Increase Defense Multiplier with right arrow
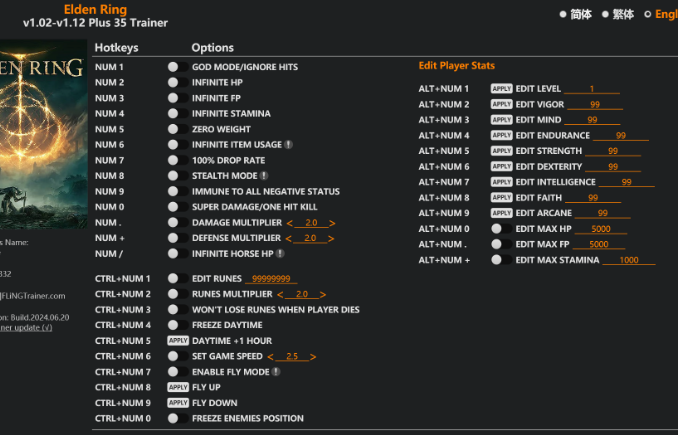 (x=331, y=239)
